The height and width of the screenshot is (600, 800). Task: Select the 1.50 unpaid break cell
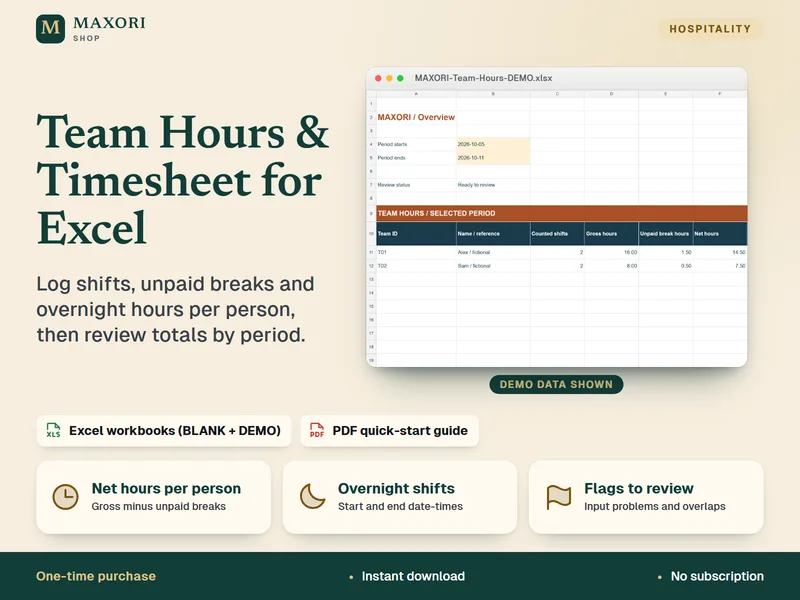click(665, 252)
